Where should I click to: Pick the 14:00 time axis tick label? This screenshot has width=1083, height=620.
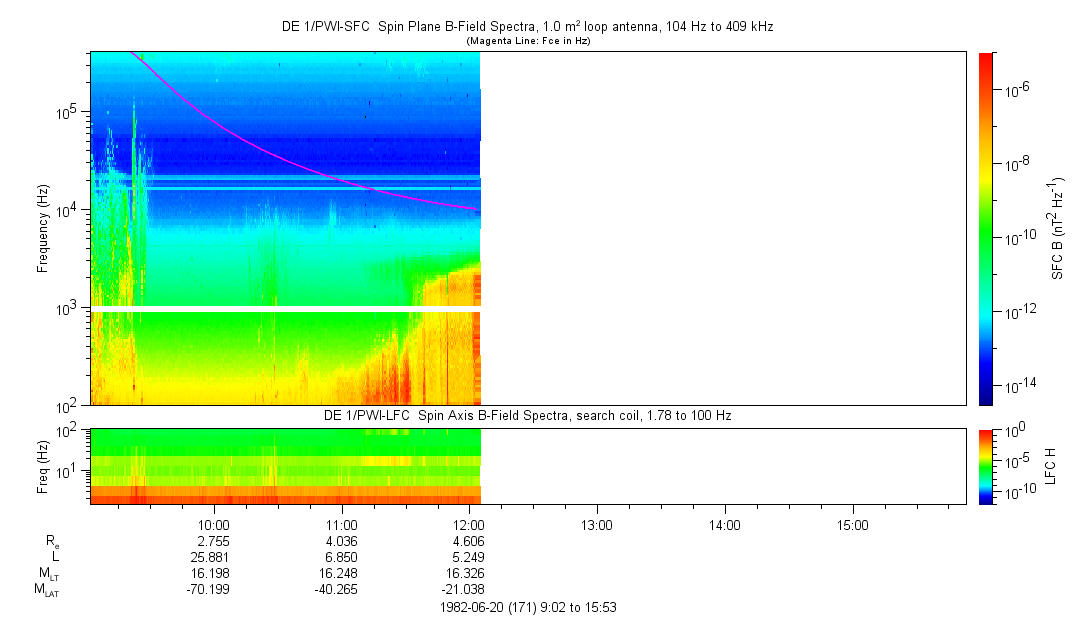(724, 523)
